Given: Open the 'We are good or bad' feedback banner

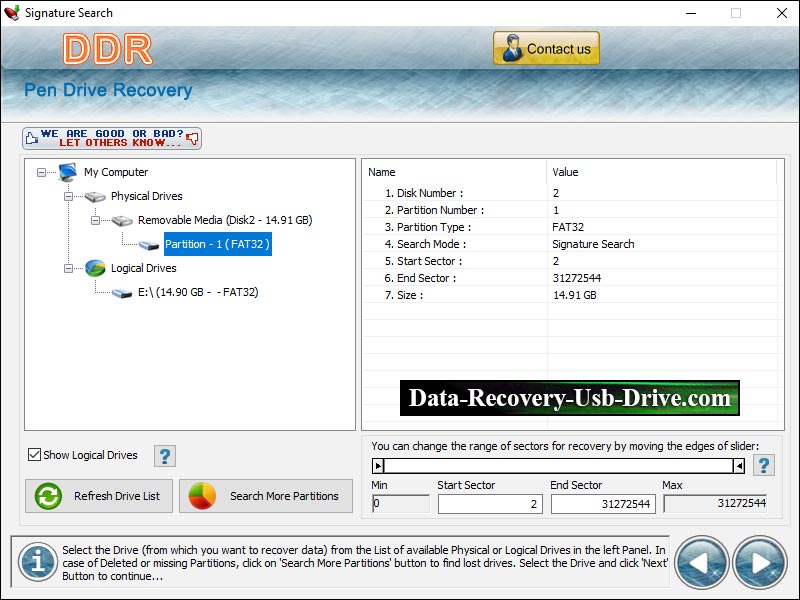Looking at the screenshot, I should 112,138.
